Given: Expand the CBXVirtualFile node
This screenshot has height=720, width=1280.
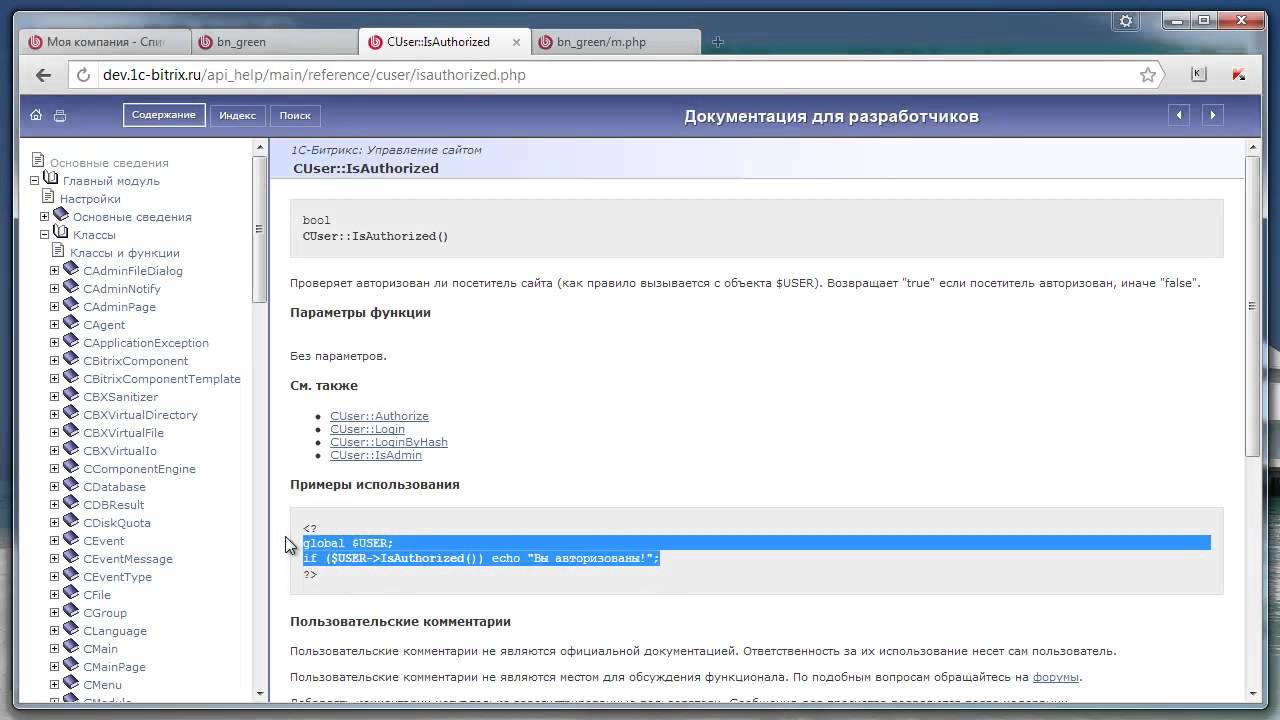Looking at the screenshot, I should tap(55, 433).
